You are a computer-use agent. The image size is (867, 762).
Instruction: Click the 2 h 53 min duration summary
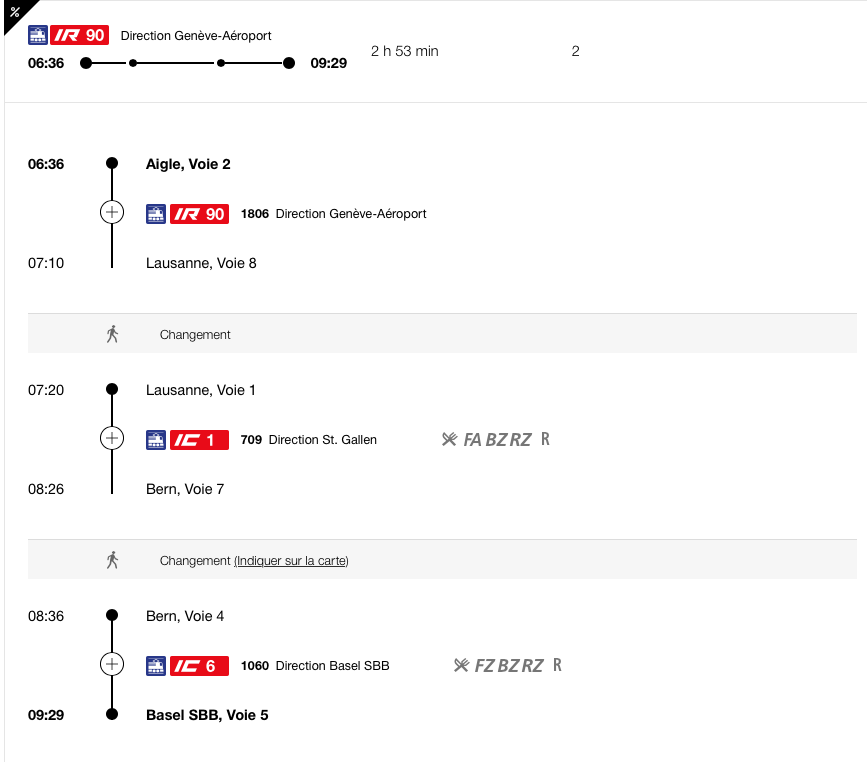tap(405, 51)
